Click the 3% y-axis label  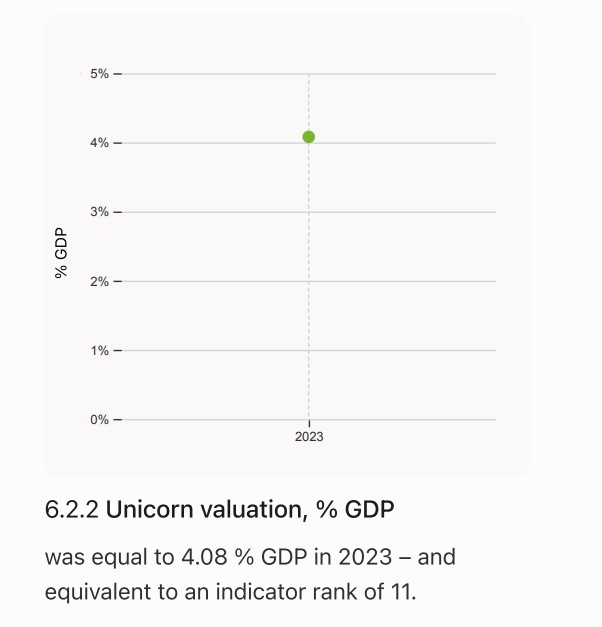99,212
